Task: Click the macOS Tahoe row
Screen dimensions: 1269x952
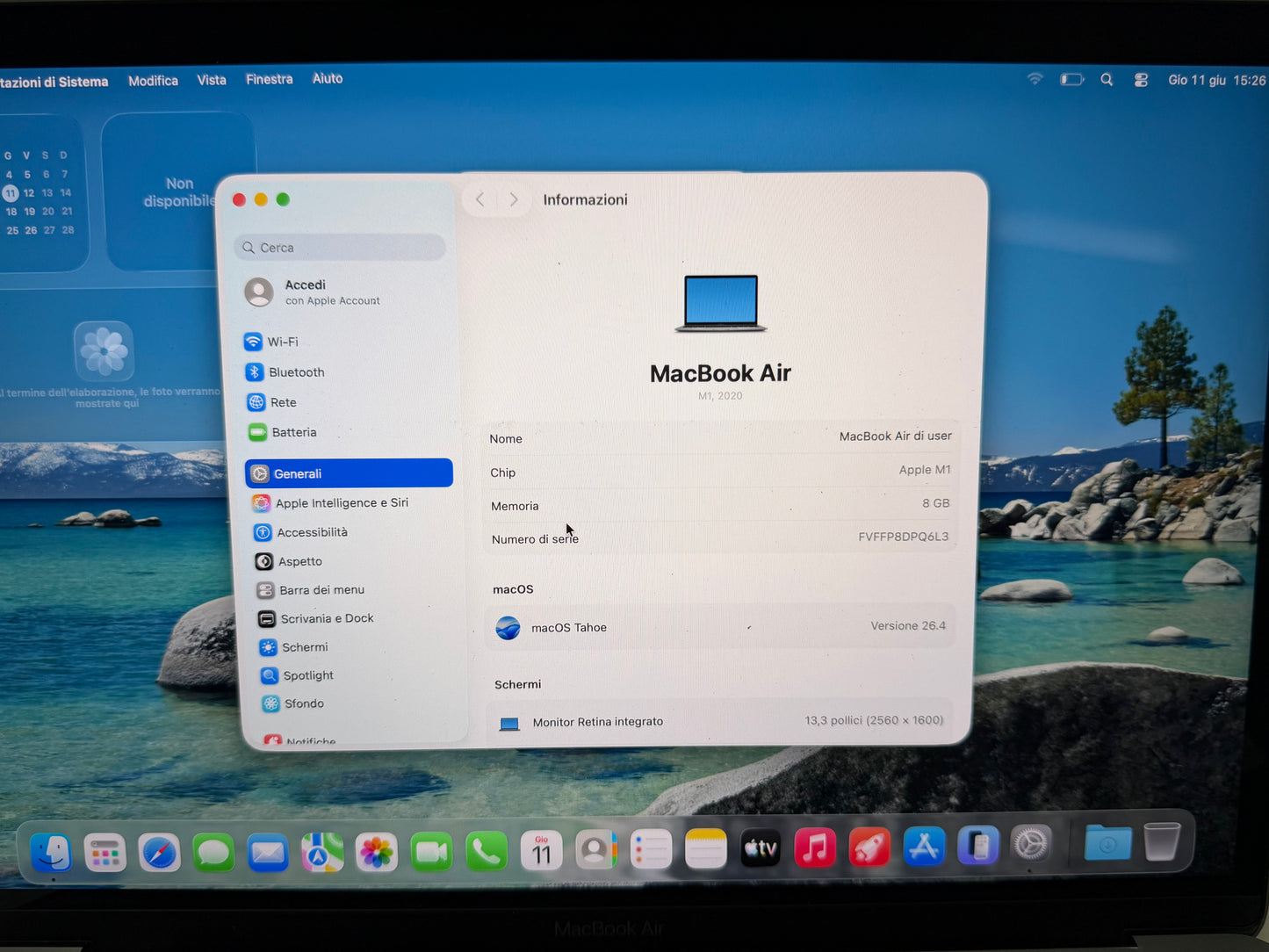Action: click(x=721, y=627)
